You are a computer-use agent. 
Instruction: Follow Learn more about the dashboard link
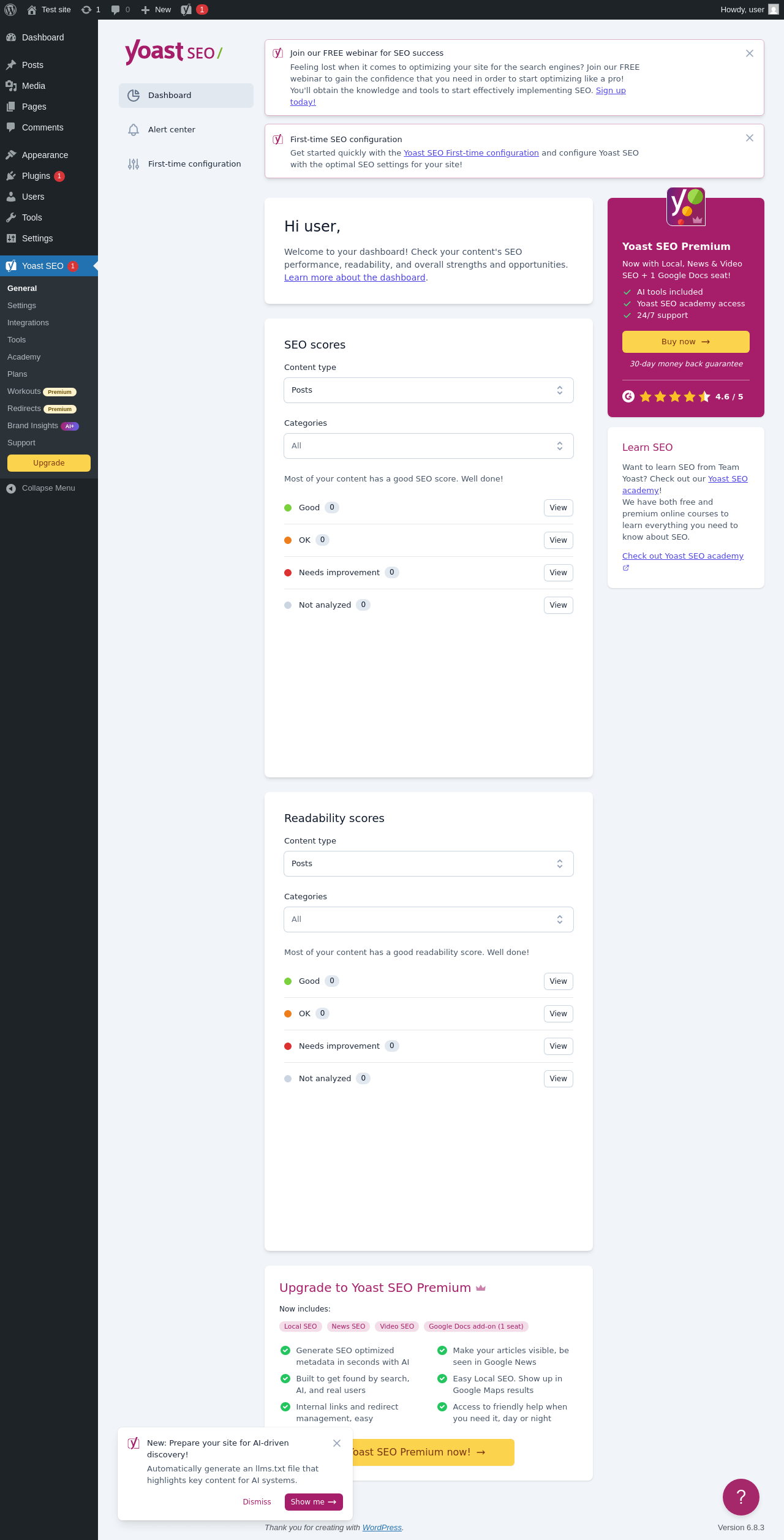click(355, 277)
